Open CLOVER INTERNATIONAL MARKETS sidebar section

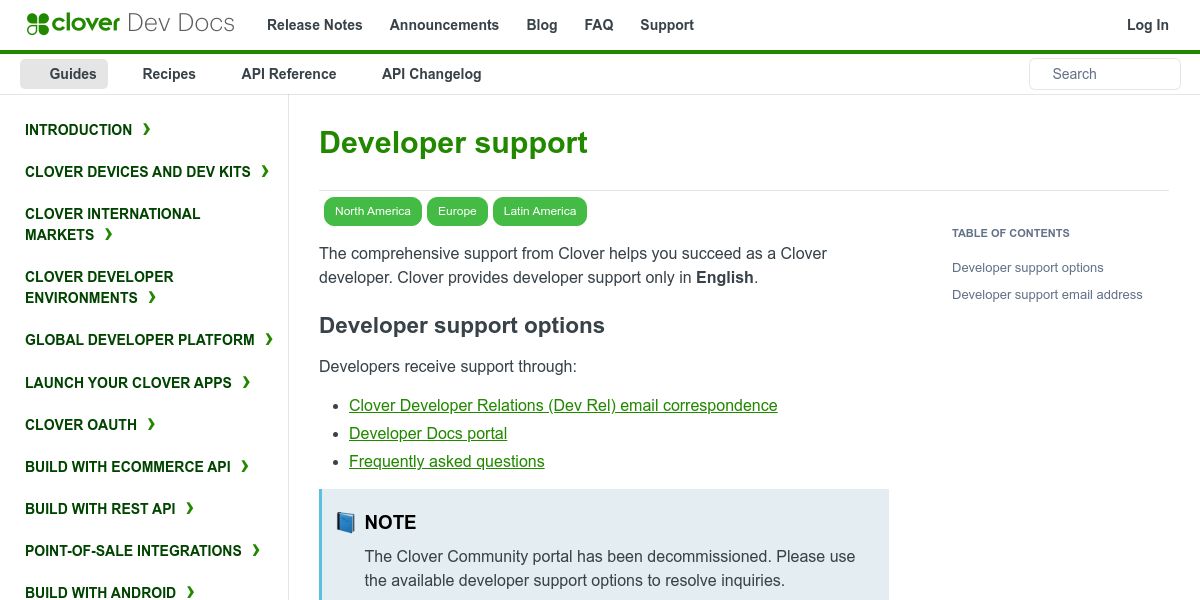113,224
